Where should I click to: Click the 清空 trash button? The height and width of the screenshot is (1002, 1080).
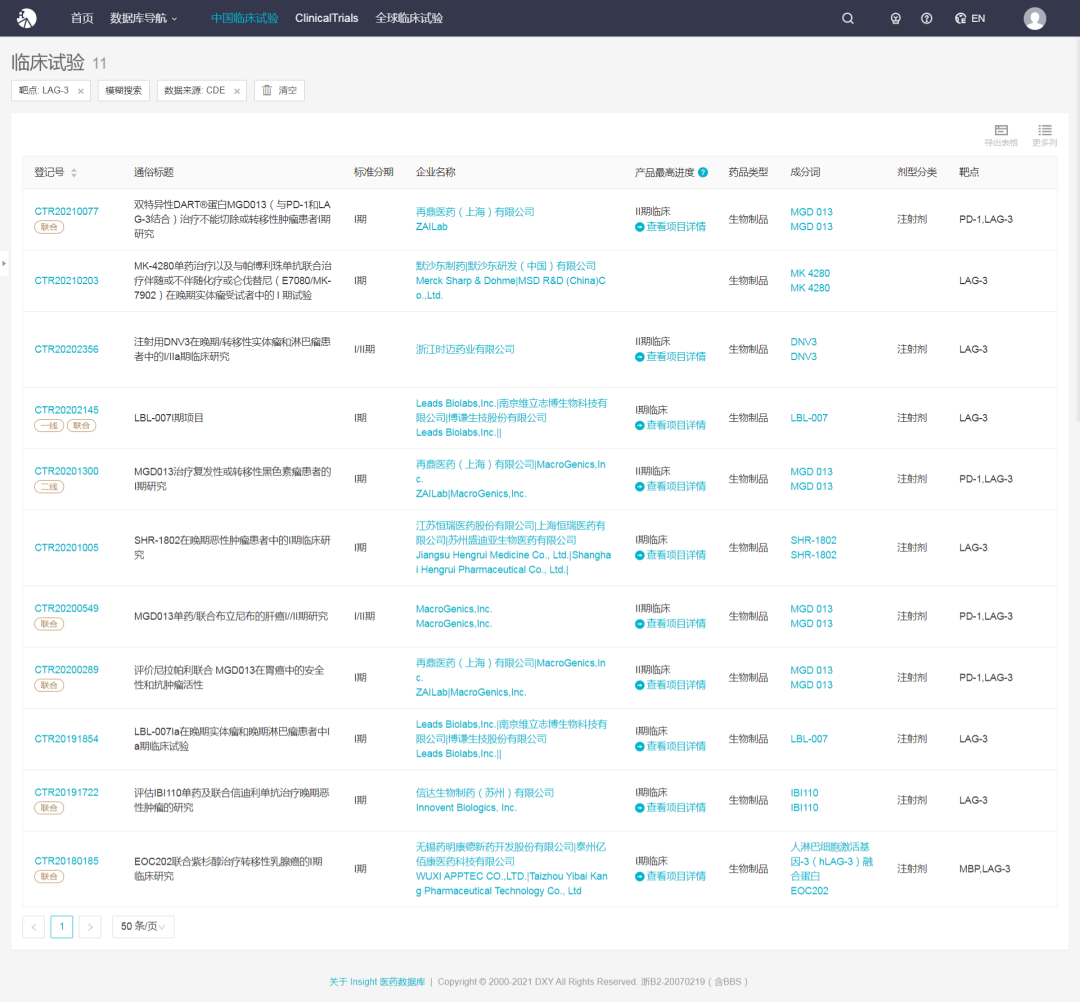point(280,90)
